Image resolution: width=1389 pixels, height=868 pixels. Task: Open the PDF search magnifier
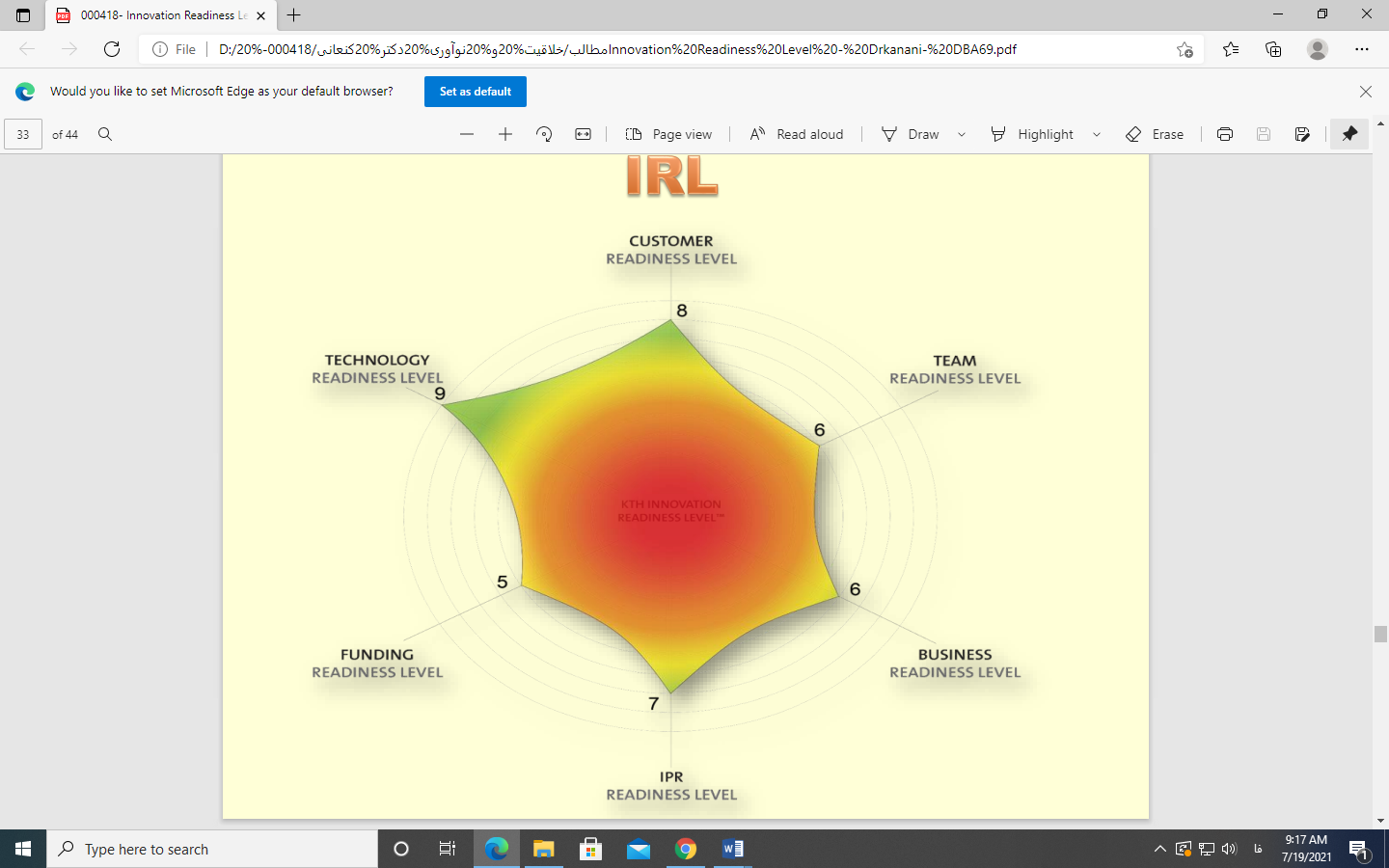pos(105,134)
